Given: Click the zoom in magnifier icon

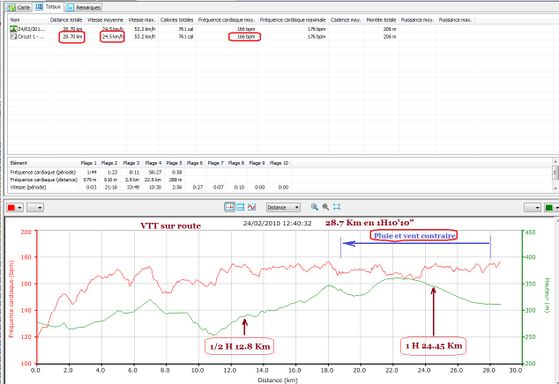Looking at the screenshot, I should (x=314, y=207).
